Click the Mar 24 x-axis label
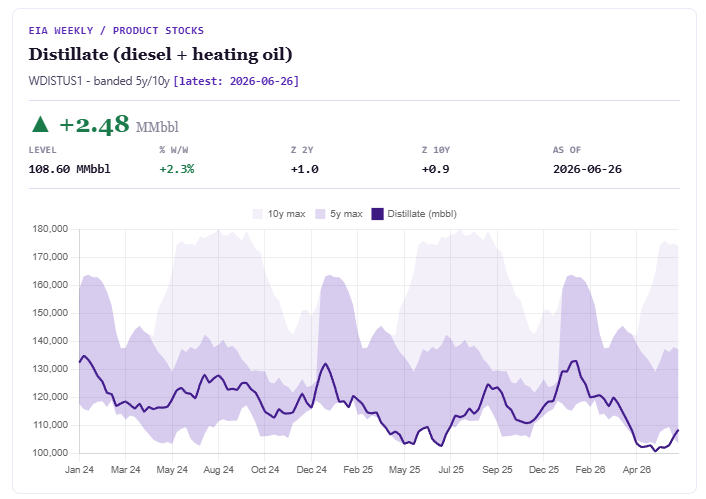This screenshot has height=499, width=706. click(126, 470)
